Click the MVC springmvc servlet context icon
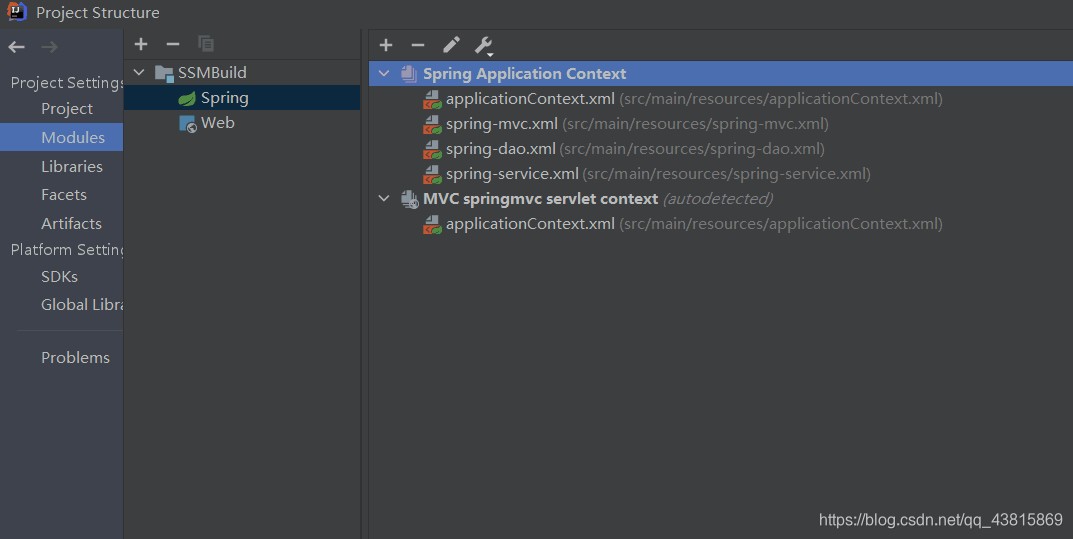The image size is (1073, 539). click(409, 199)
